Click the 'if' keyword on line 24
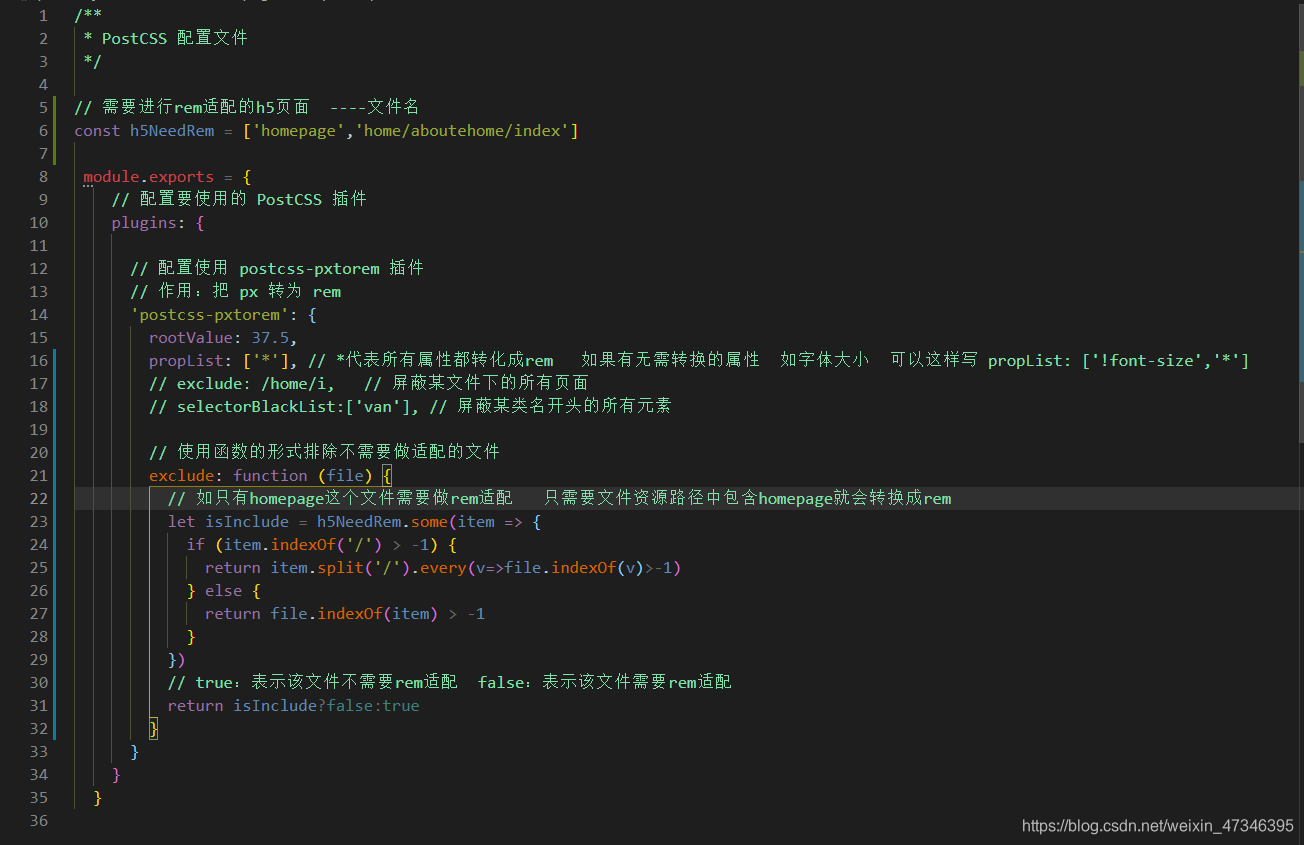This screenshot has height=845, width=1304. pyautogui.click(x=195, y=544)
